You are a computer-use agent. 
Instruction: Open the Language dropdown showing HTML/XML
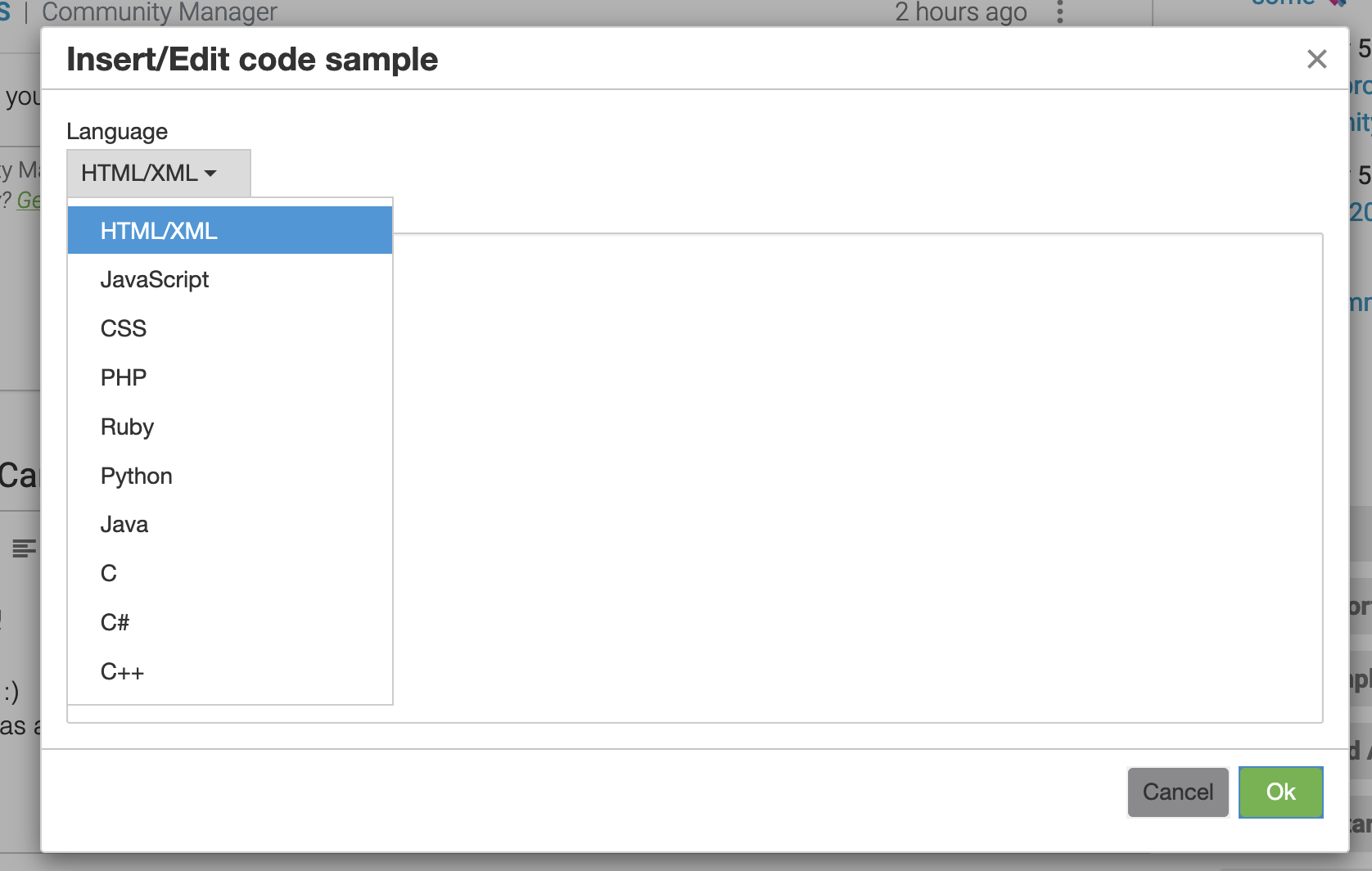pyautogui.click(x=158, y=173)
